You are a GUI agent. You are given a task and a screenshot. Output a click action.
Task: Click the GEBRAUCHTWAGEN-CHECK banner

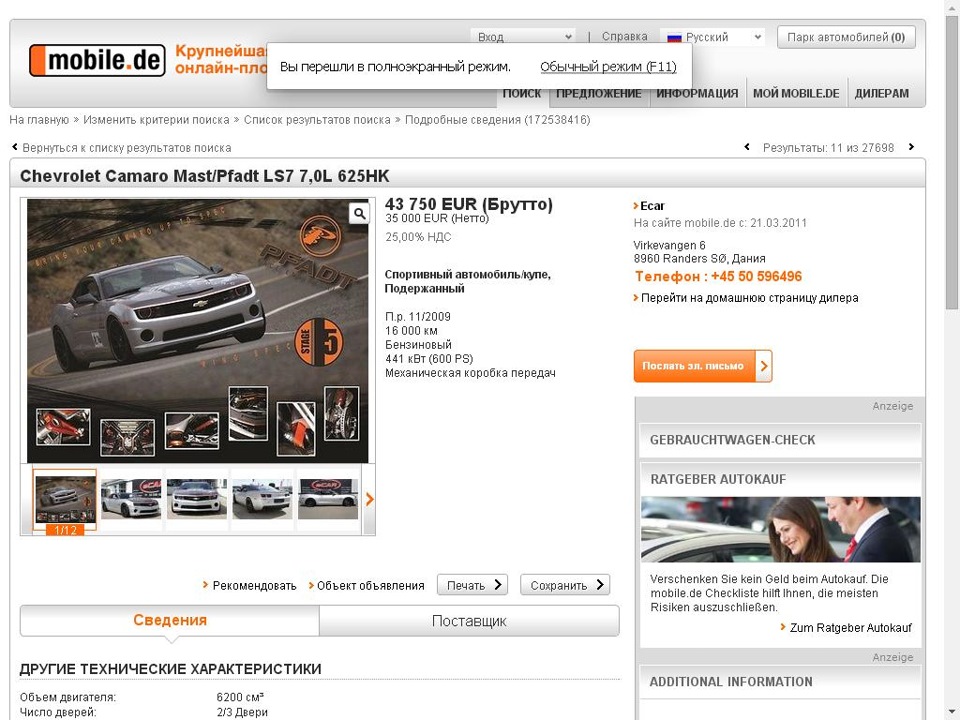point(780,440)
